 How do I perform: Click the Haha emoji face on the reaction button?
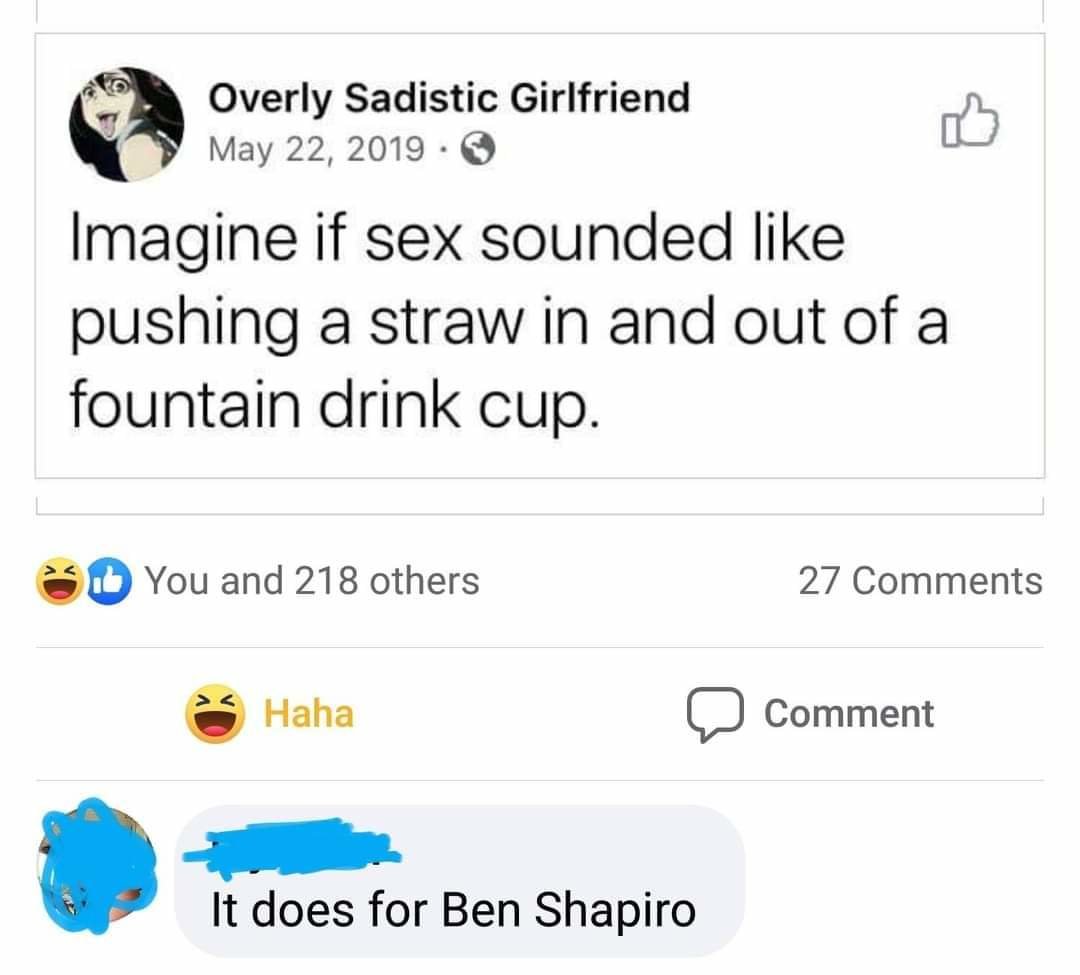(215, 714)
